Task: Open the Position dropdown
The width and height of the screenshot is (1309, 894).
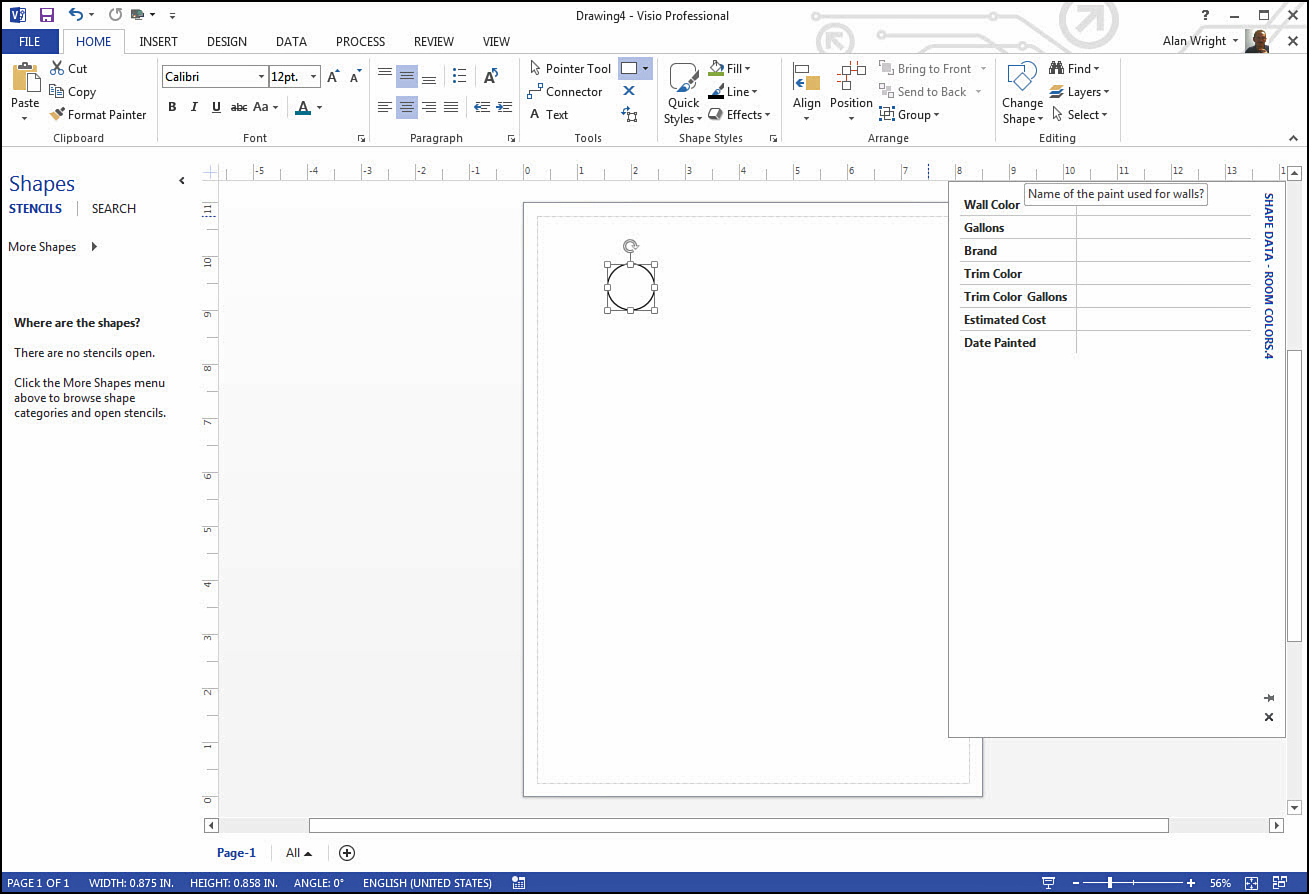Action: tap(851, 93)
